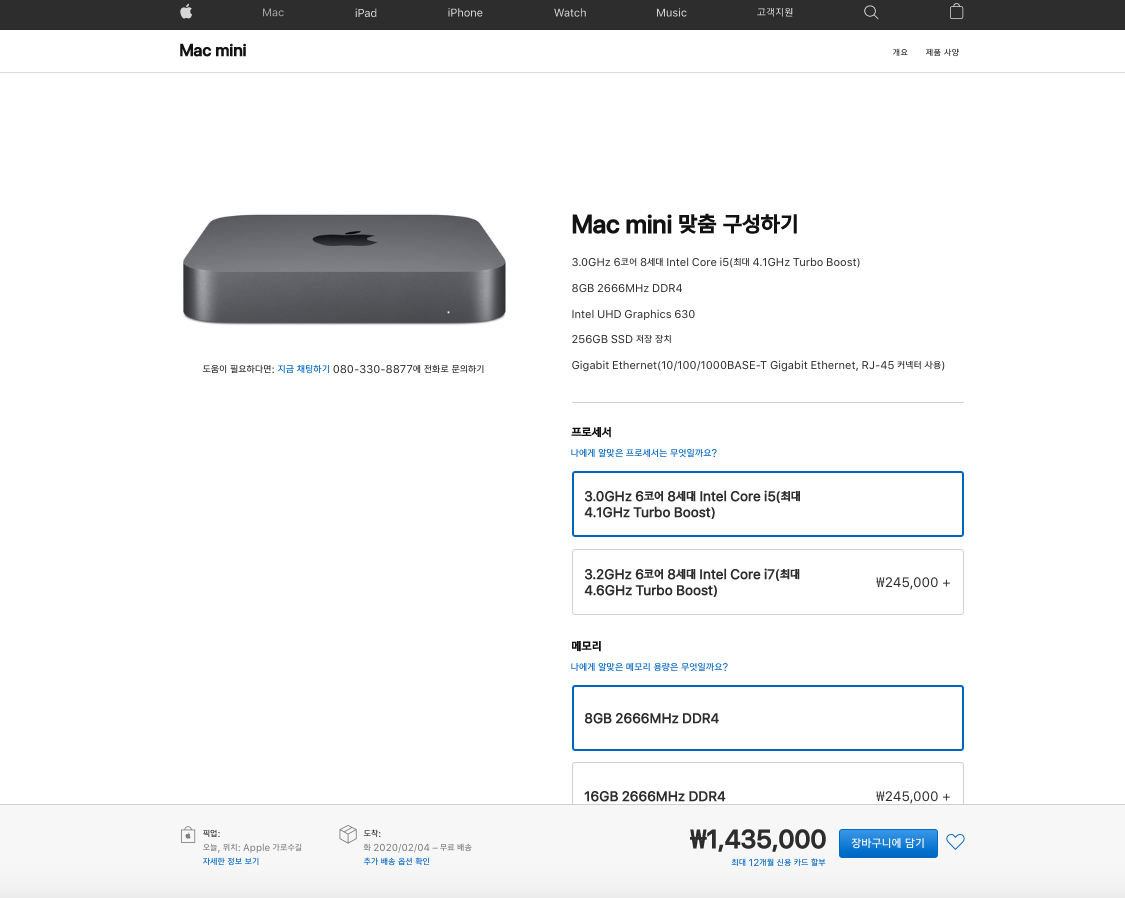Image resolution: width=1125 pixels, height=898 pixels.
Task: Switch to 제품 사양 tab
Action: [942, 52]
